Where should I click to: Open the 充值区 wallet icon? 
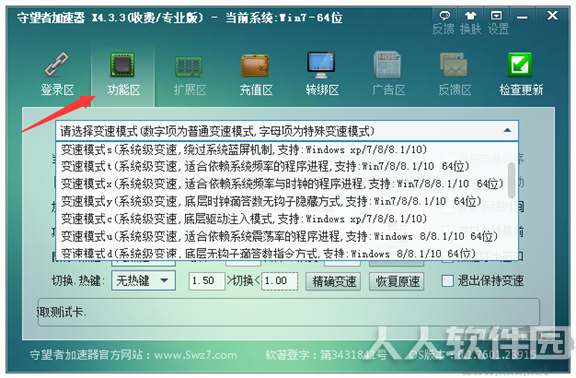(255, 65)
